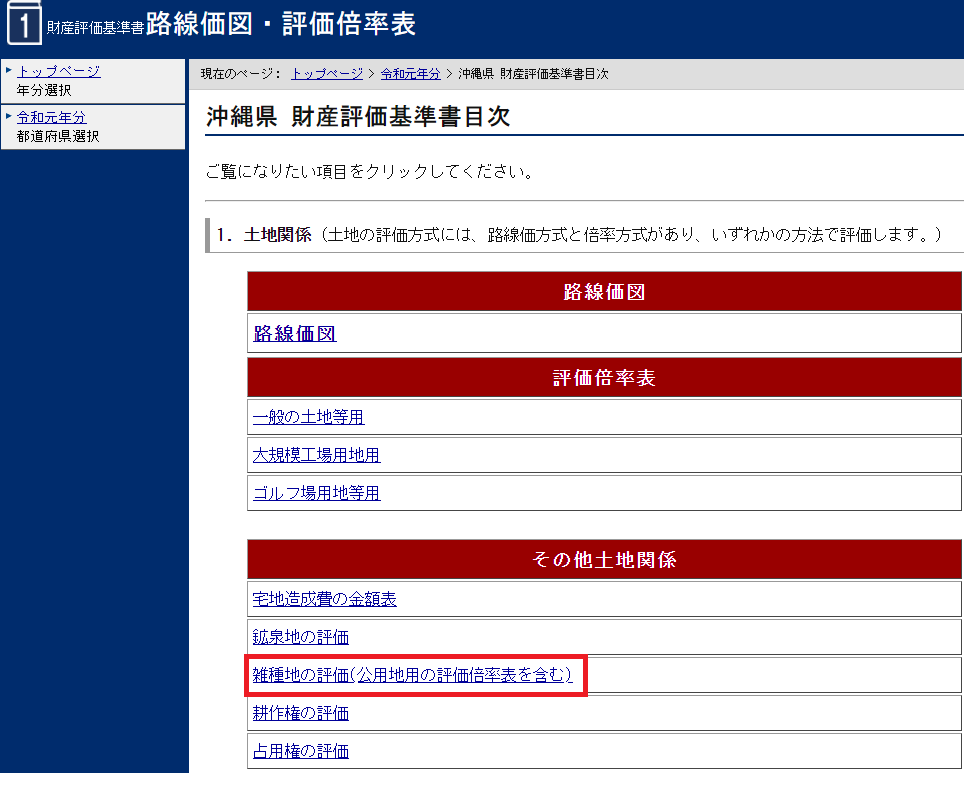Open 鉱泉地の評価 link
This screenshot has height=805, width=964.
(x=300, y=637)
